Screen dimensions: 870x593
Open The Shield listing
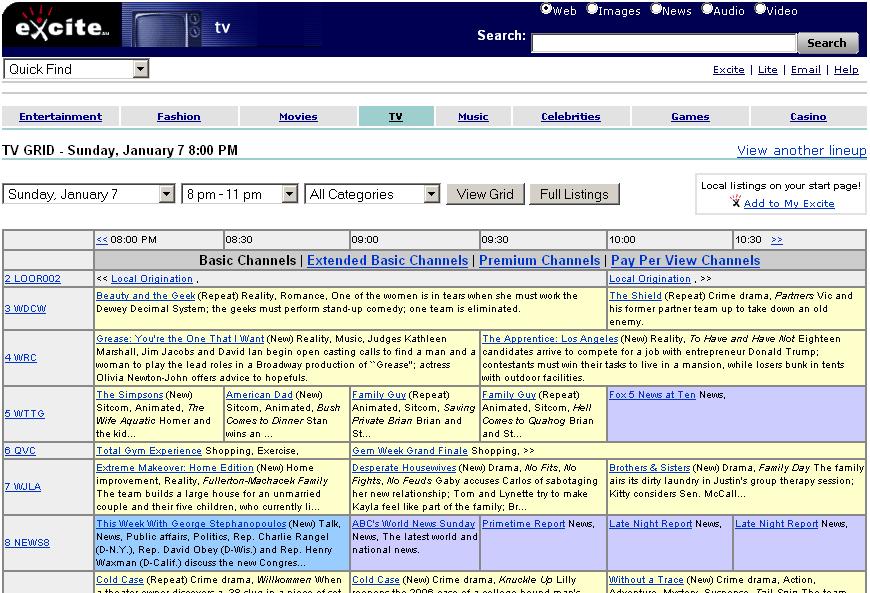point(635,296)
